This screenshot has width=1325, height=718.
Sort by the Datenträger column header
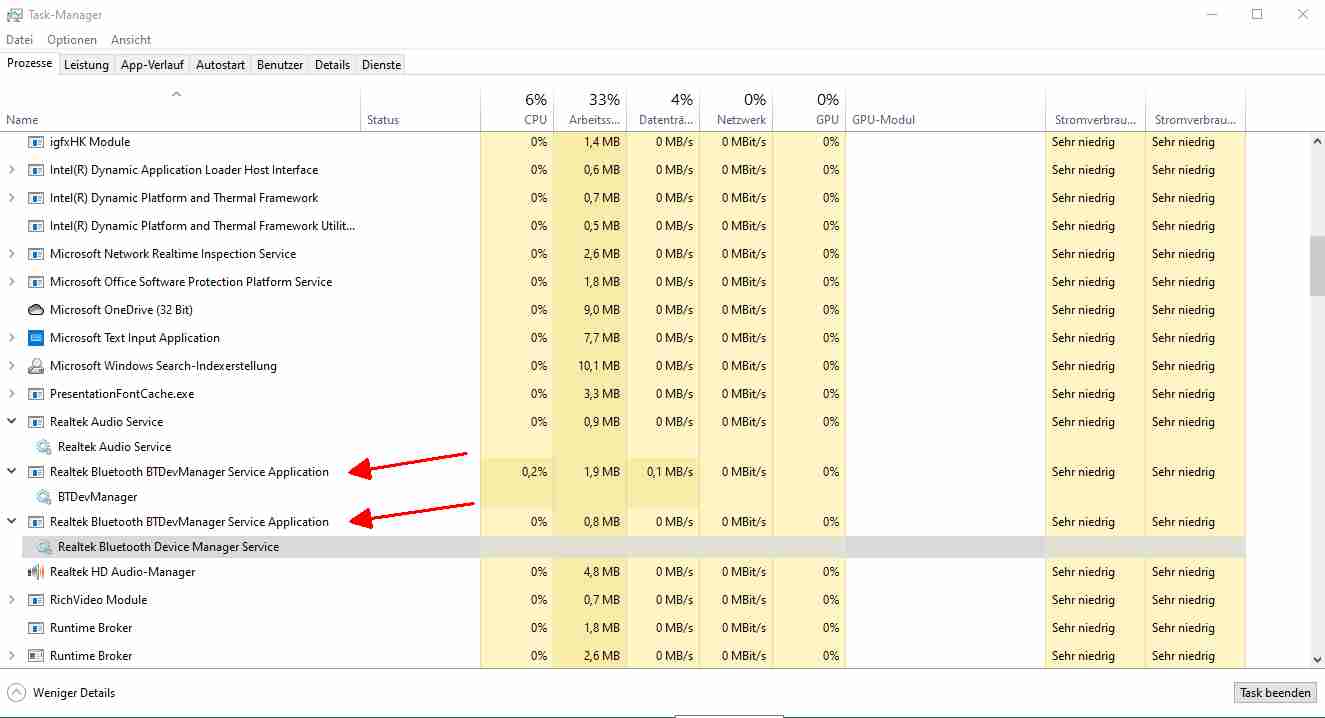(x=663, y=109)
